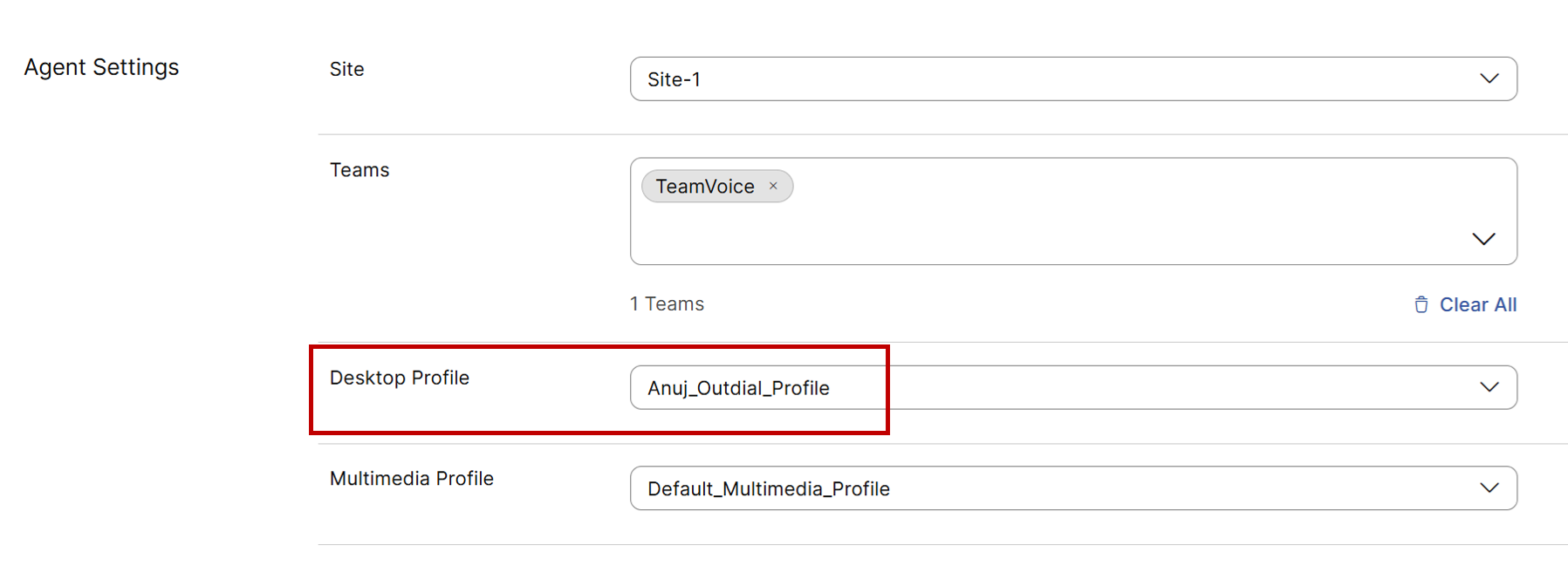Screen dimensions: 1568x566
Task: Expand the Multimedia Profile dropdown arrow
Action: [1489, 488]
